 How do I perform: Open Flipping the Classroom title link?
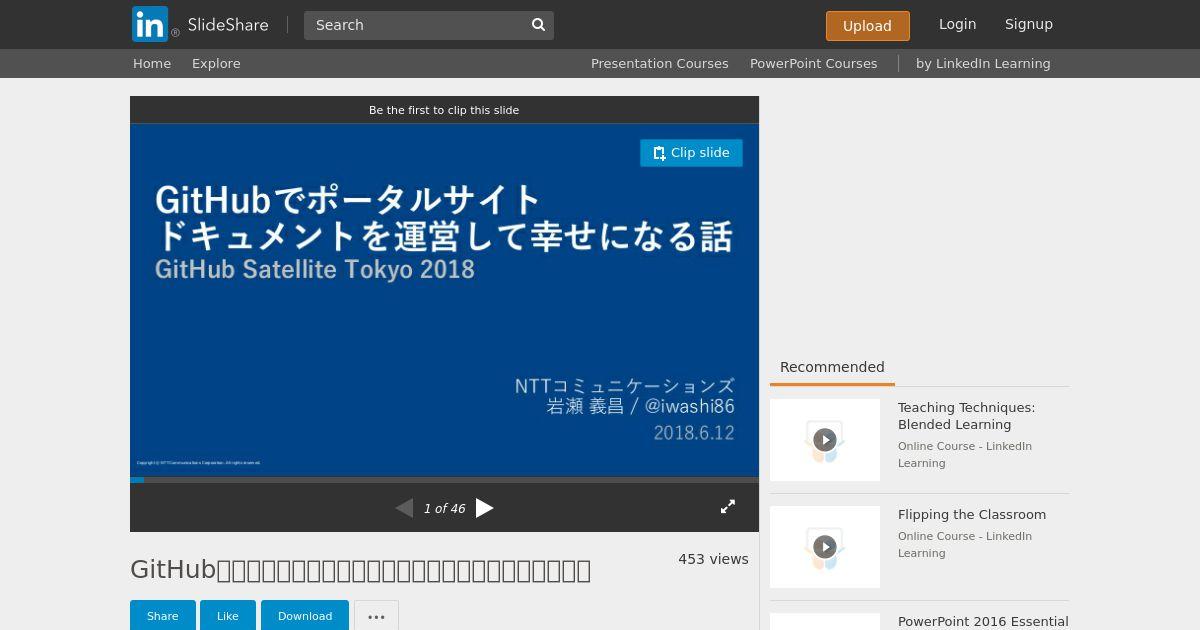pyautogui.click(x=972, y=515)
